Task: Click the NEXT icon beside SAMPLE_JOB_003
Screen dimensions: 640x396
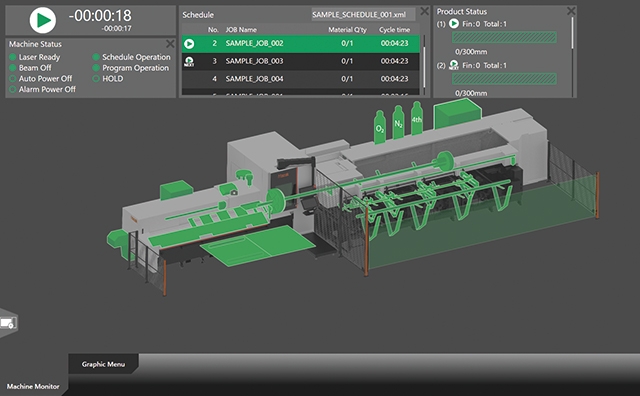Action: [x=189, y=62]
